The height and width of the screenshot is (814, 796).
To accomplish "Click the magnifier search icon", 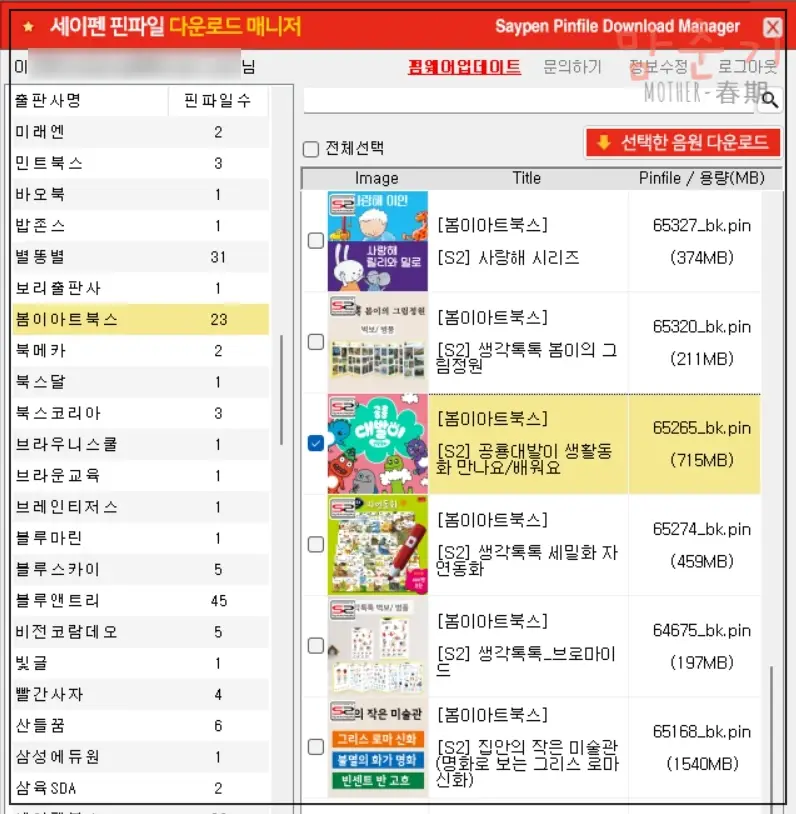I will pos(770,100).
